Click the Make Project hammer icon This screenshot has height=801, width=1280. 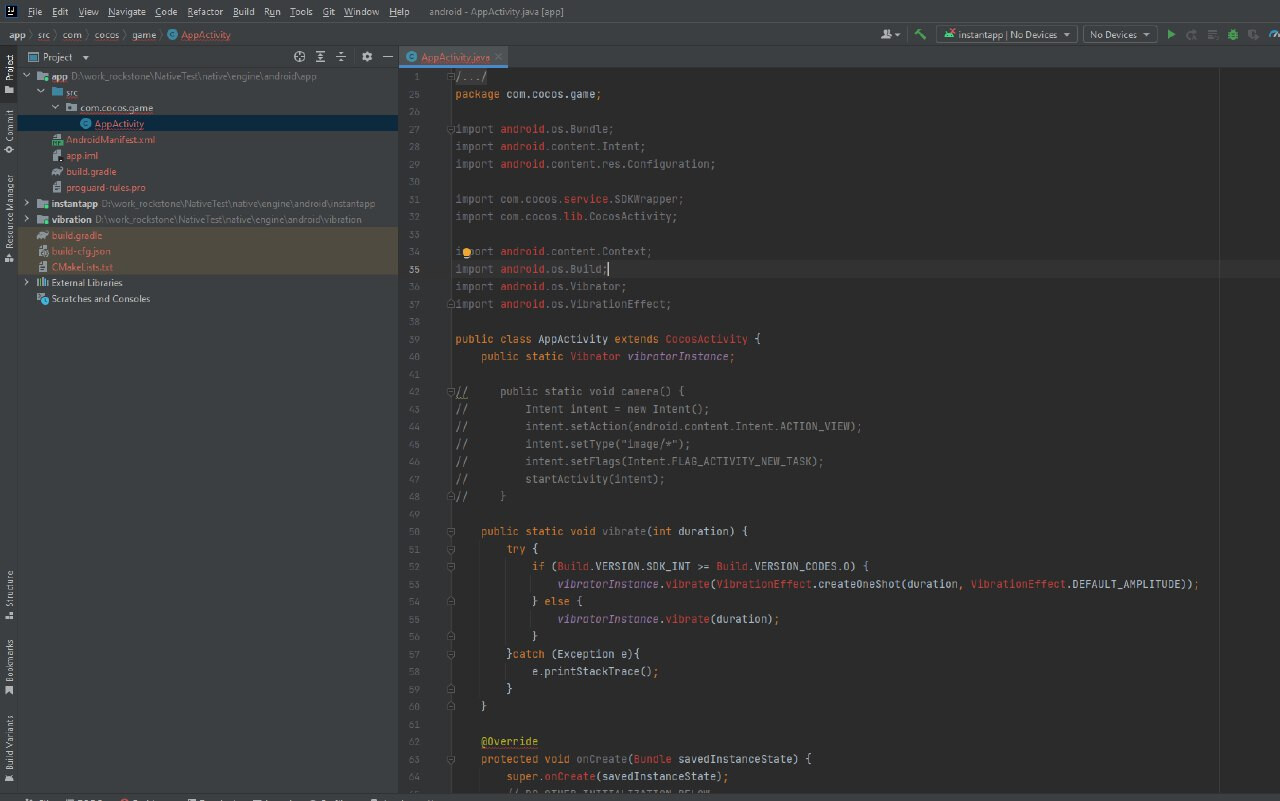click(920, 34)
